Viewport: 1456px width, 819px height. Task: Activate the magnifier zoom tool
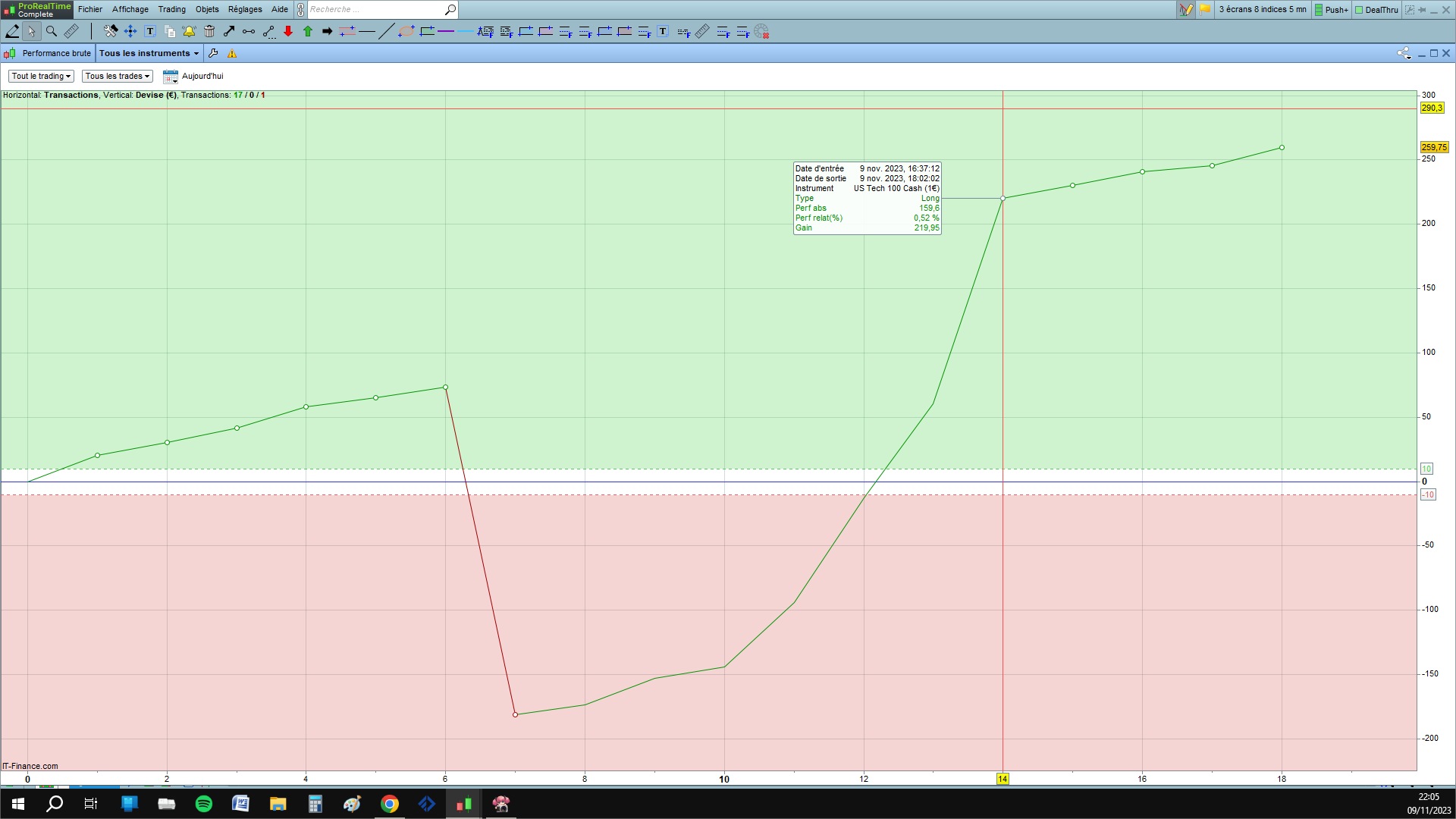click(52, 31)
